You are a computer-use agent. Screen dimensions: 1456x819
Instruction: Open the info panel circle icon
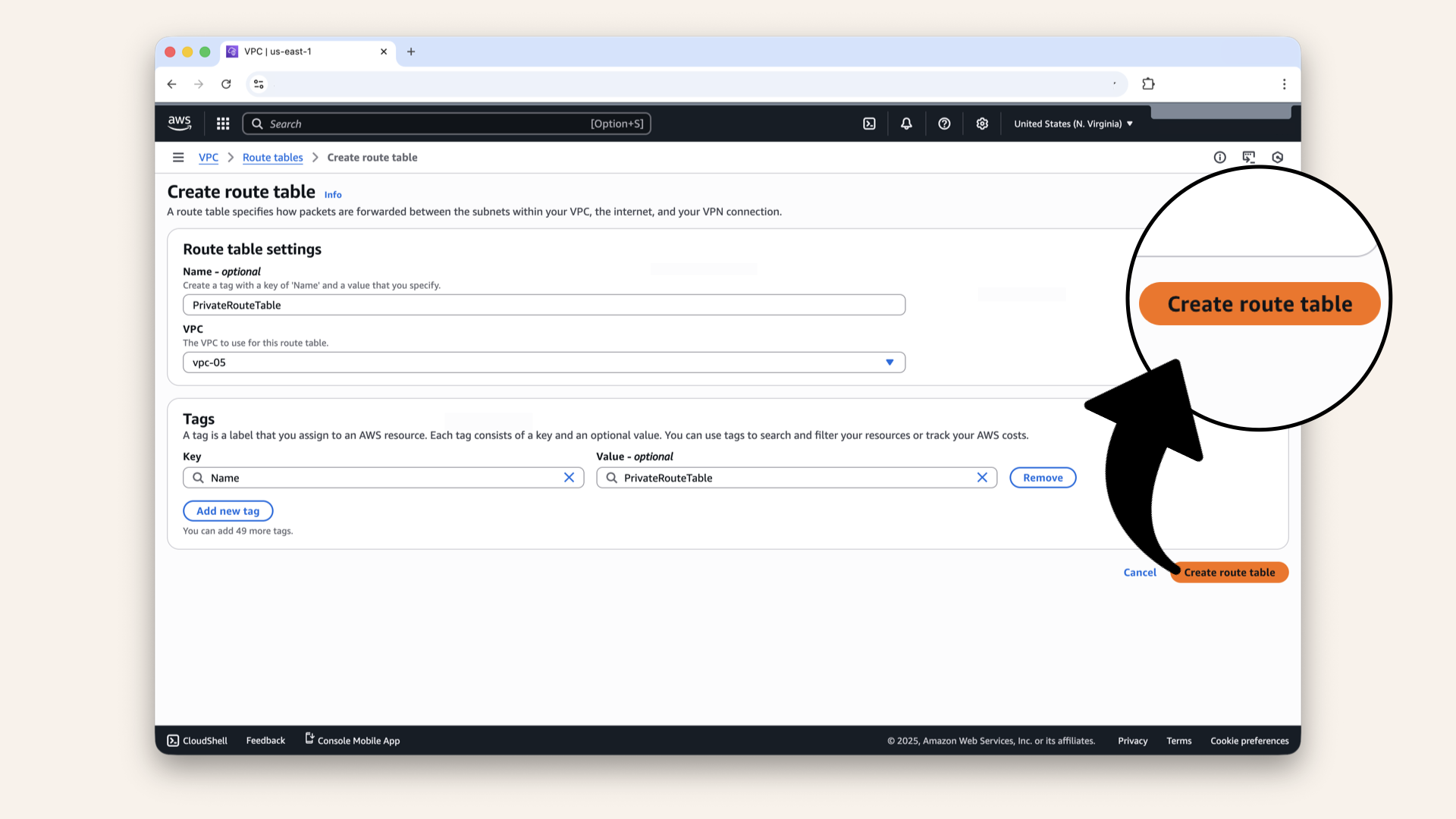coord(1219,158)
